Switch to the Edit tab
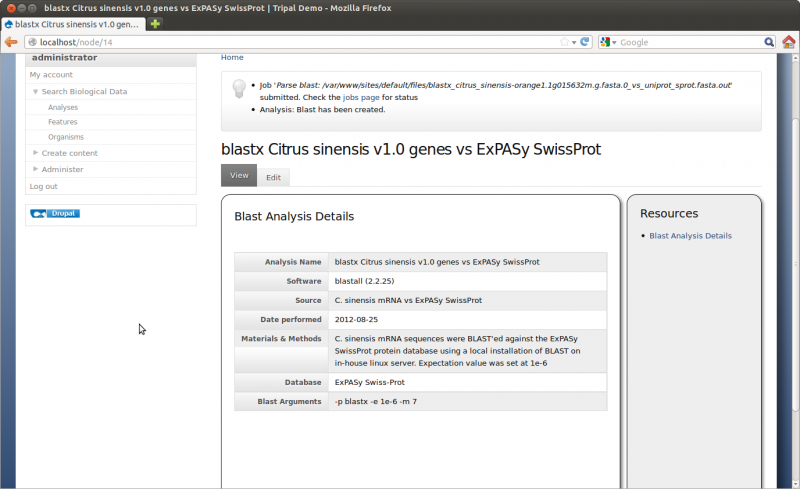Screen dimensions: 800x489 click(273, 177)
